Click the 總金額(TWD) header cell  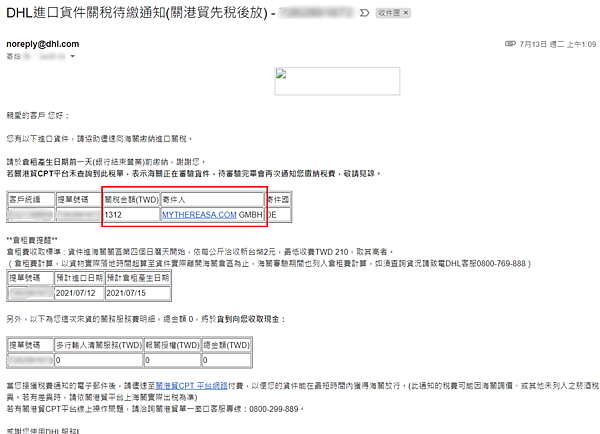click(227, 345)
